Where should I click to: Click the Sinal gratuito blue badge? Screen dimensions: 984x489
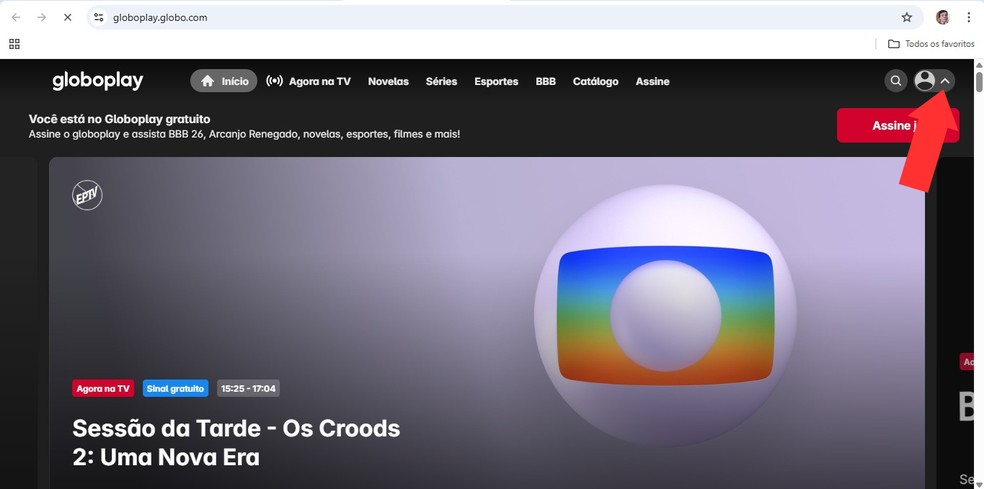pyautogui.click(x=176, y=389)
